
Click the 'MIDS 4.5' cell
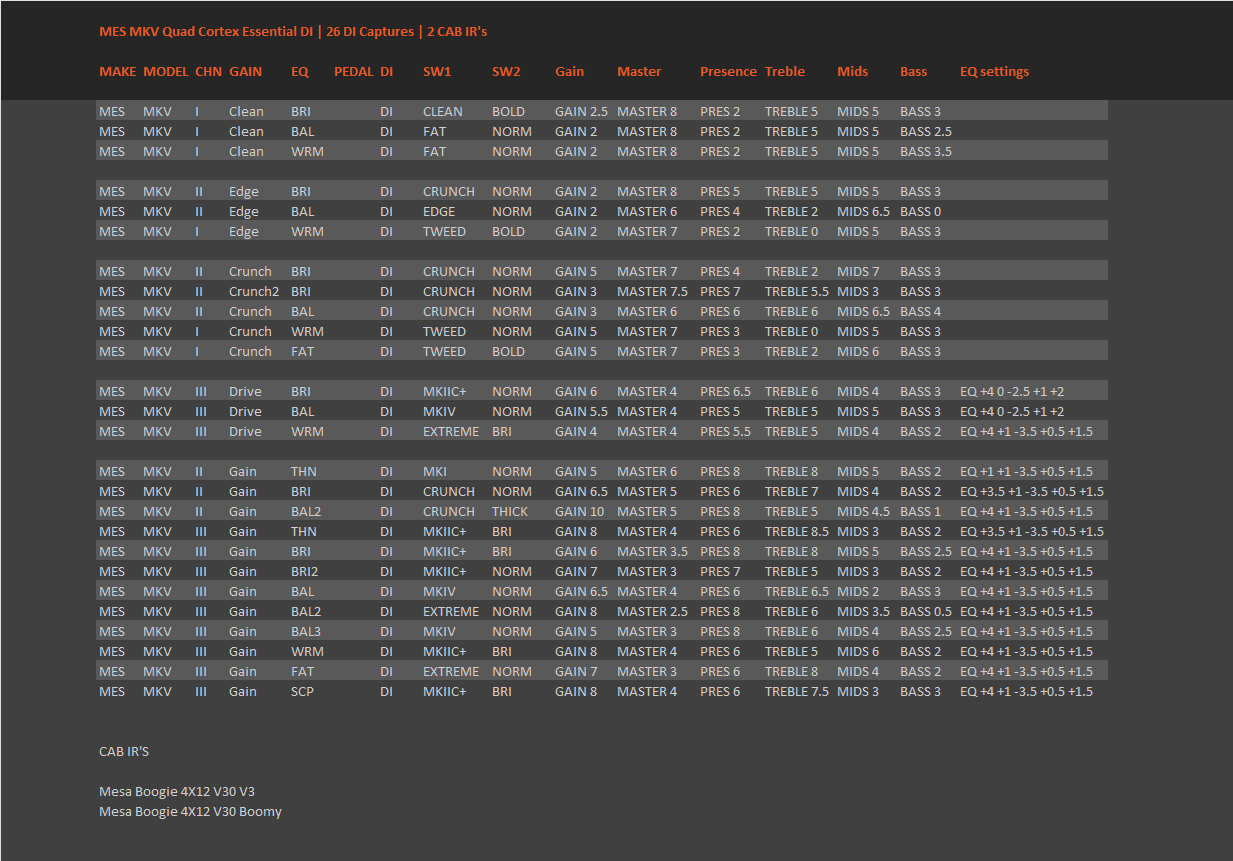click(x=863, y=512)
